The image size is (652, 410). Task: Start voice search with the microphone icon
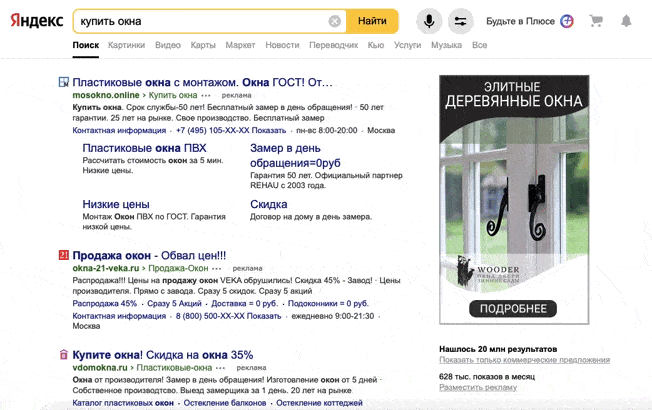(429, 21)
